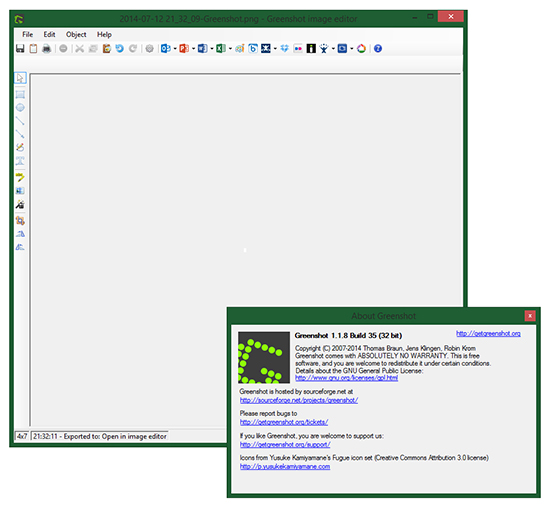Expand the PowerPoint export dropdown arrow
The image size is (550, 509).
[193, 49]
